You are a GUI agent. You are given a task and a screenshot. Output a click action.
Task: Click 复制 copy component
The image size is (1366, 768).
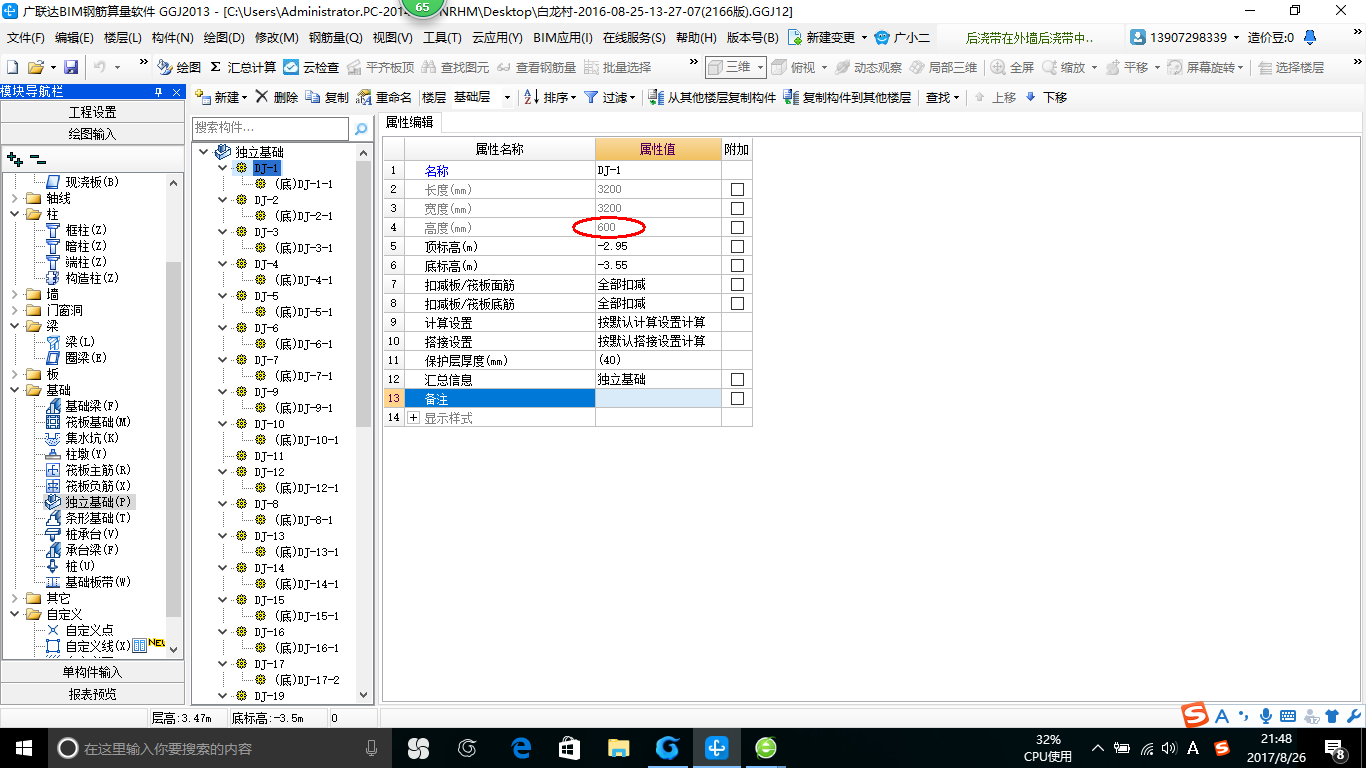click(x=327, y=97)
